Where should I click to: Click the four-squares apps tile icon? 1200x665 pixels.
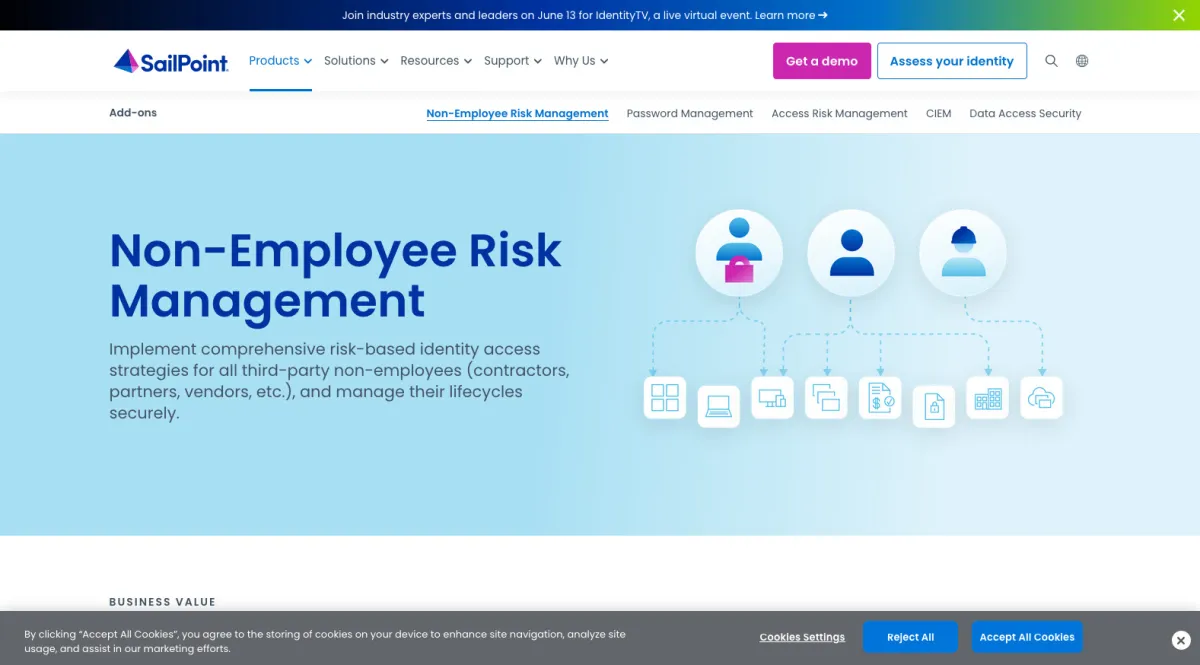[665, 397]
